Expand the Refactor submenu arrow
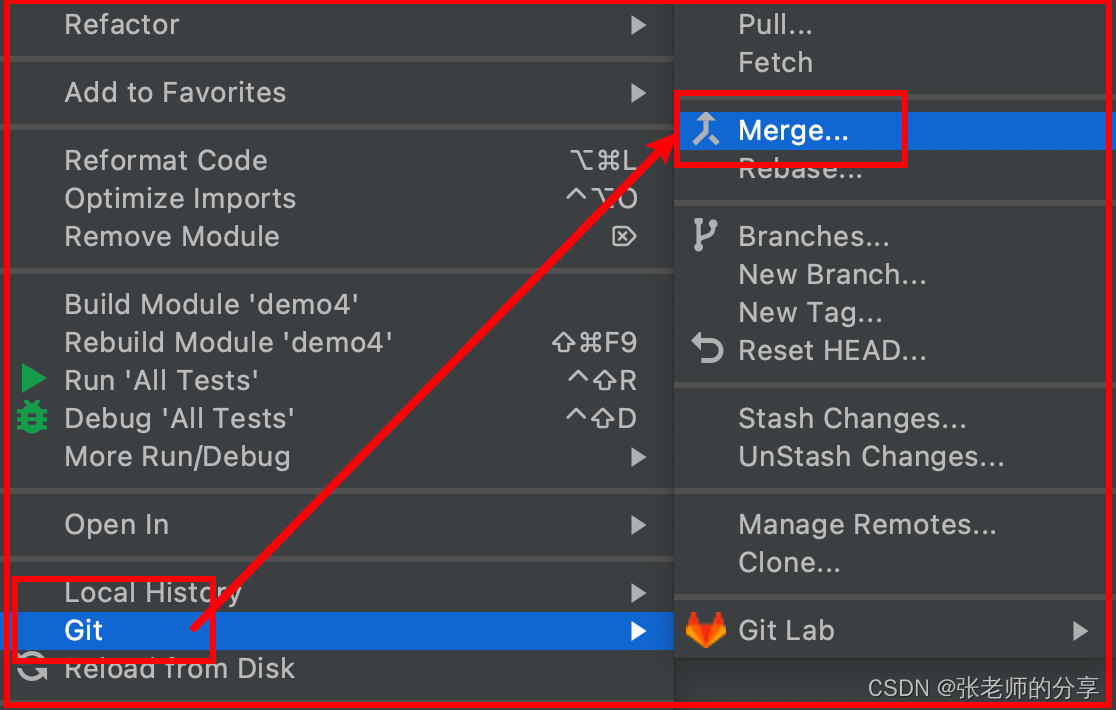 point(638,25)
